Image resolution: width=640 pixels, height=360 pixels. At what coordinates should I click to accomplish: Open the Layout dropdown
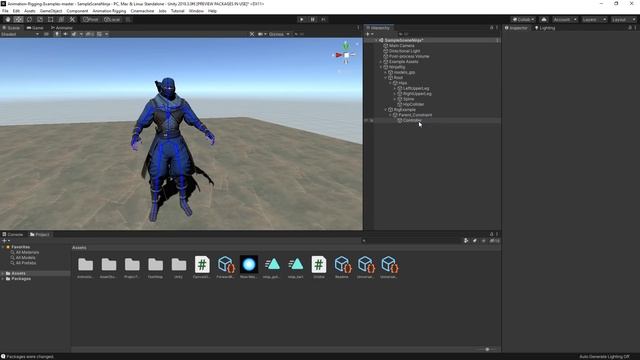point(623,20)
